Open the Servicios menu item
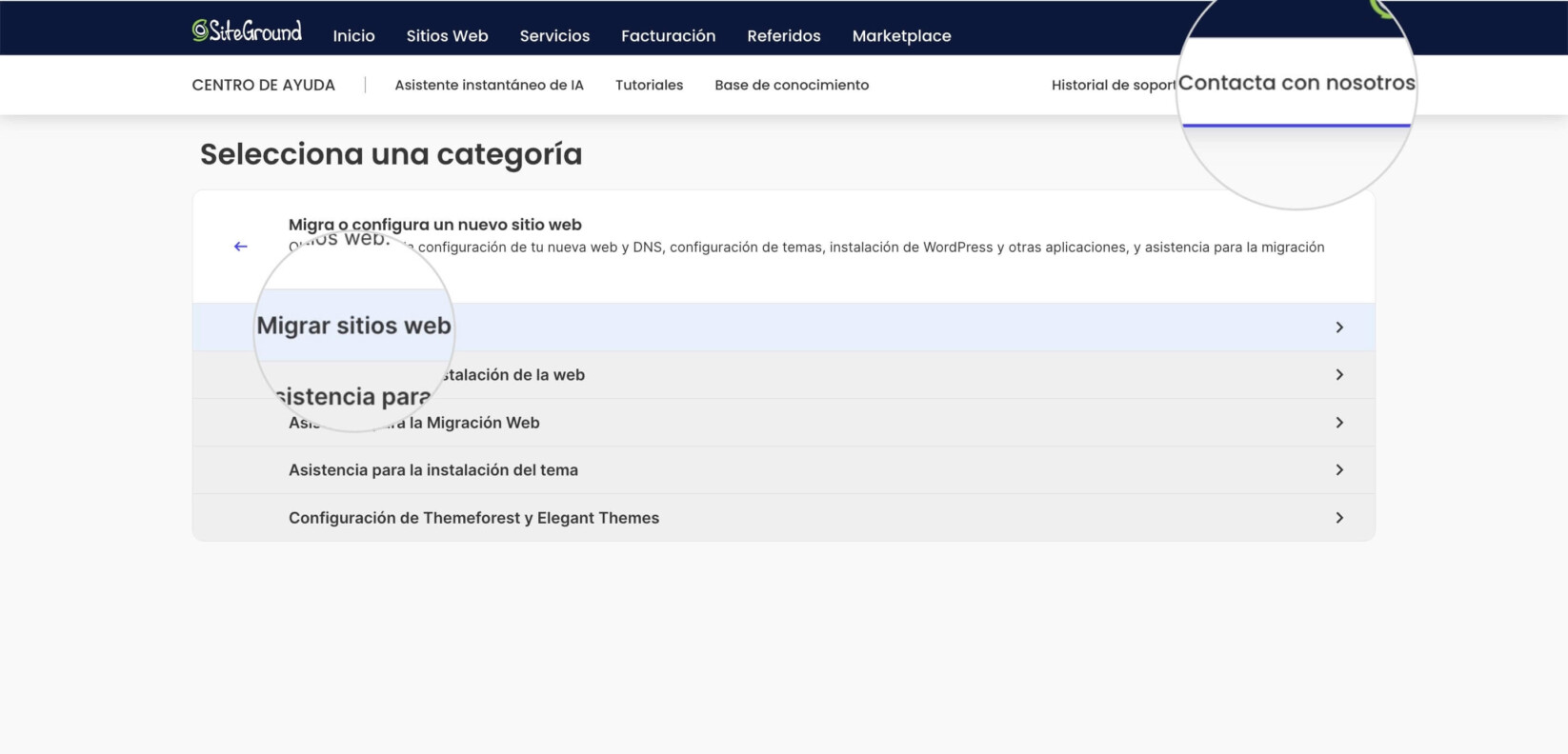This screenshot has width=1568, height=754. (x=554, y=35)
